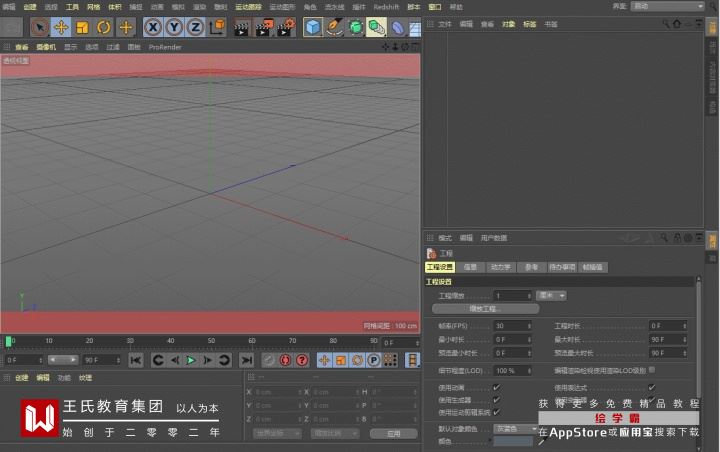
Task: Activate the Move tool in top toolbar
Action: click(x=61, y=28)
